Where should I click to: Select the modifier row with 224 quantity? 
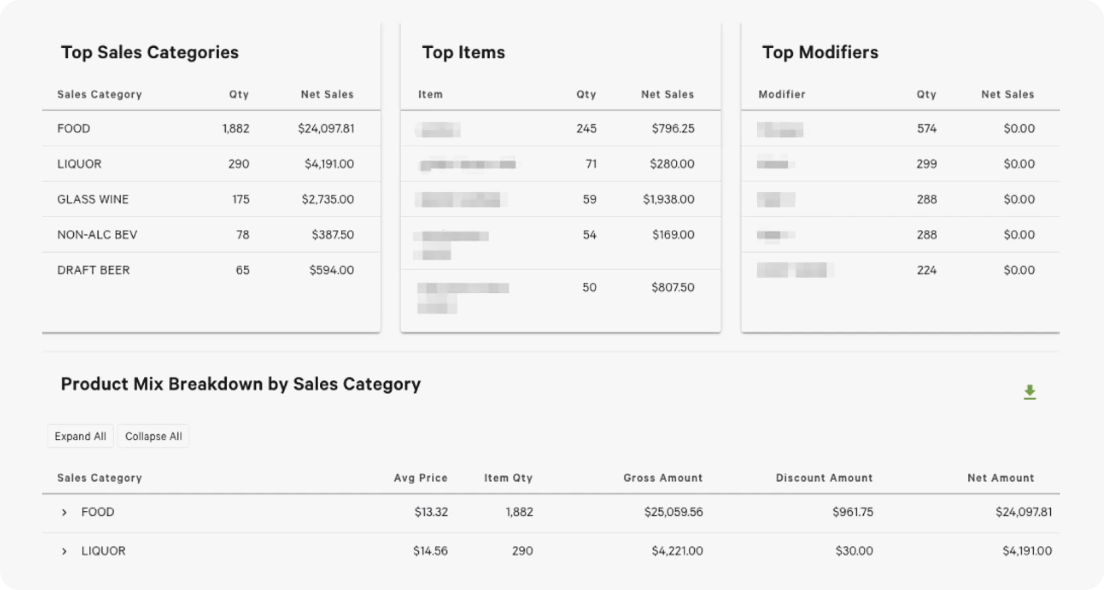point(901,270)
